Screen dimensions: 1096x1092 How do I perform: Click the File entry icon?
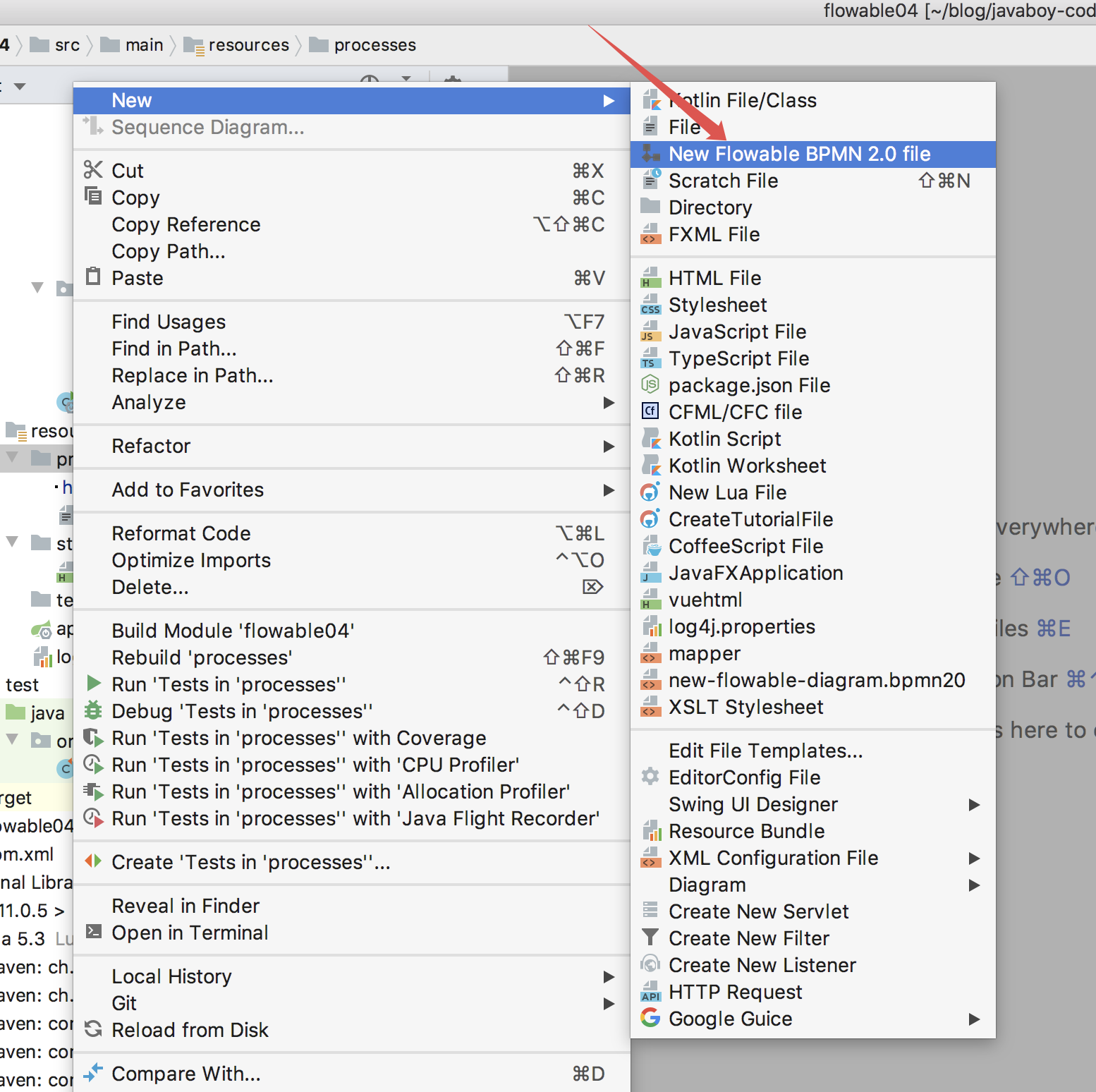click(650, 127)
